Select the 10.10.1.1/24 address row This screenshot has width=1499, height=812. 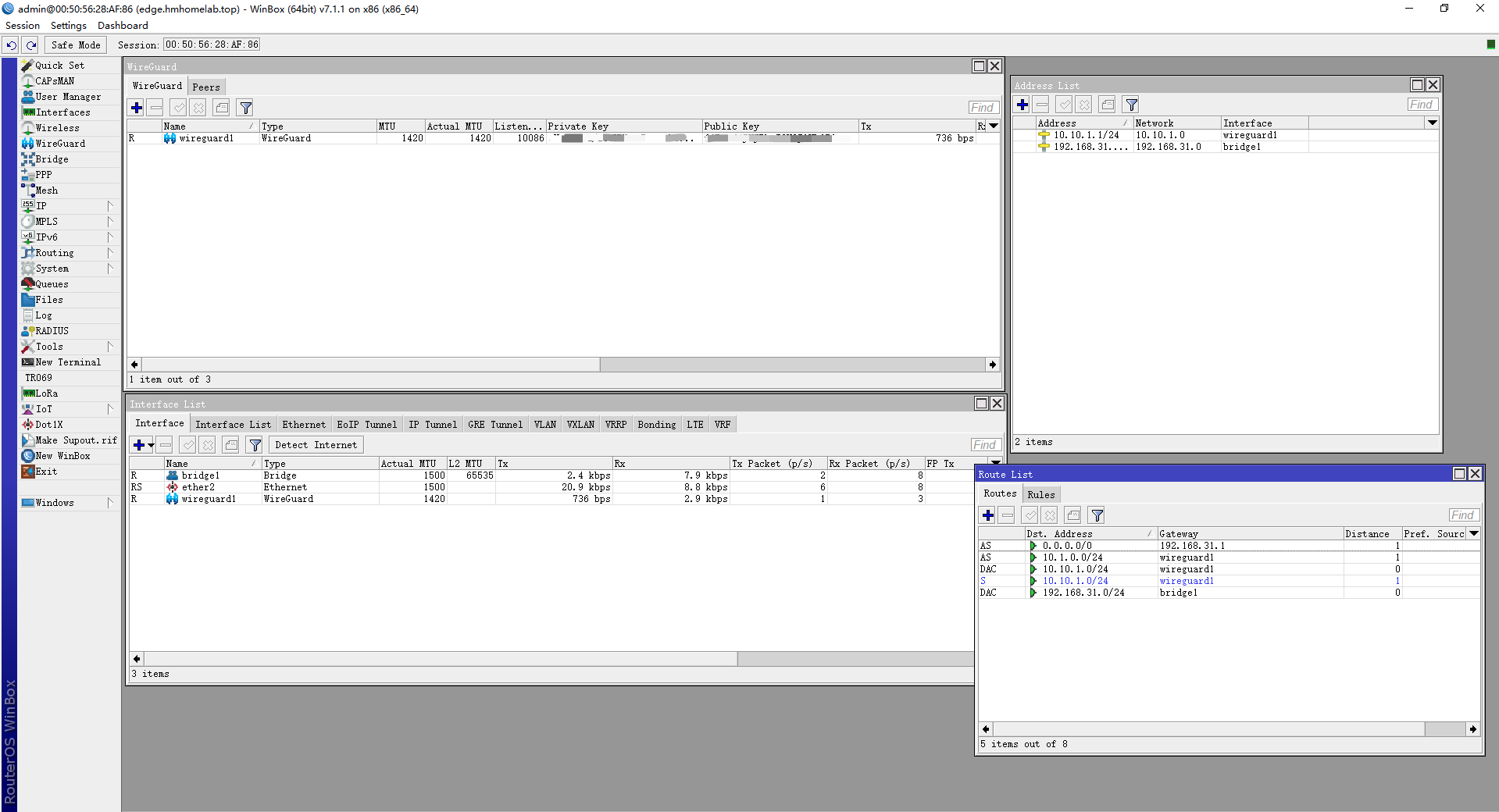click(x=1226, y=135)
